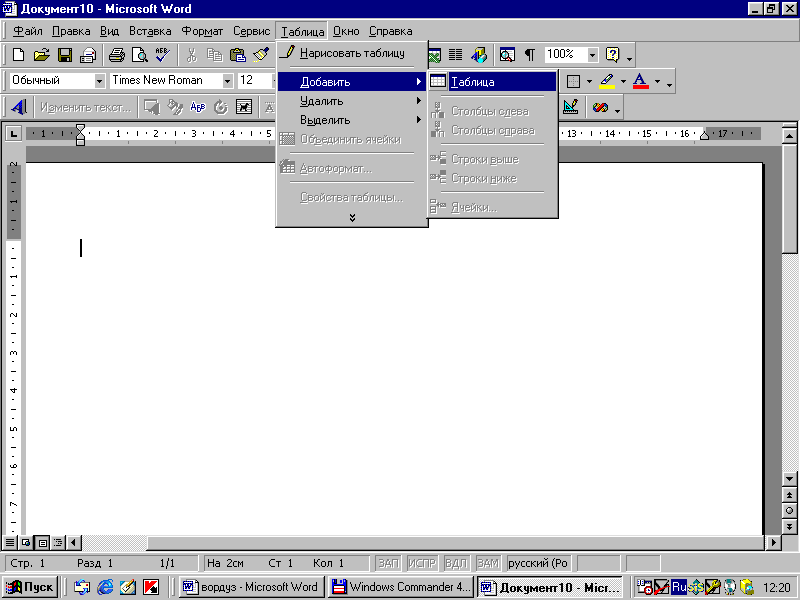Click the Select Browse Object round button
Screen dimensions: 800x600
[789, 510]
